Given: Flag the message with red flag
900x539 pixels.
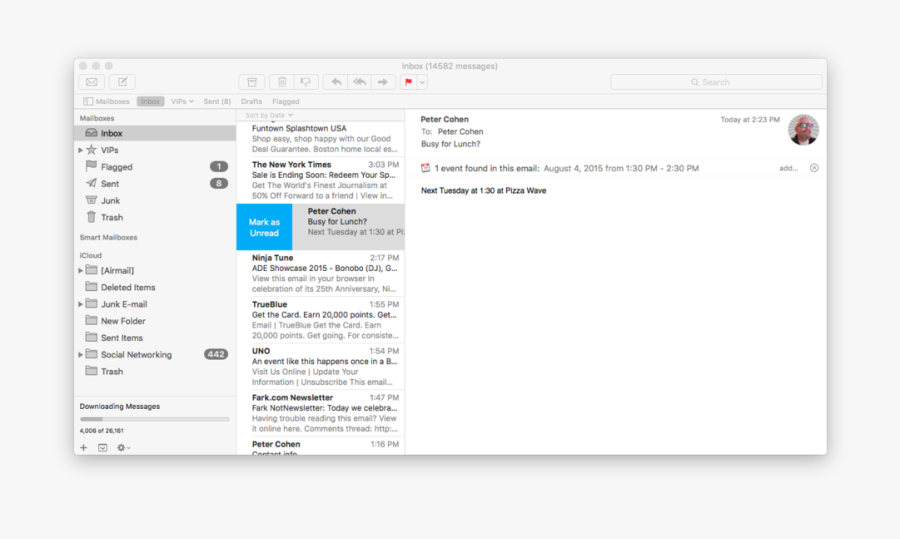Looking at the screenshot, I should pyautogui.click(x=408, y=82).
